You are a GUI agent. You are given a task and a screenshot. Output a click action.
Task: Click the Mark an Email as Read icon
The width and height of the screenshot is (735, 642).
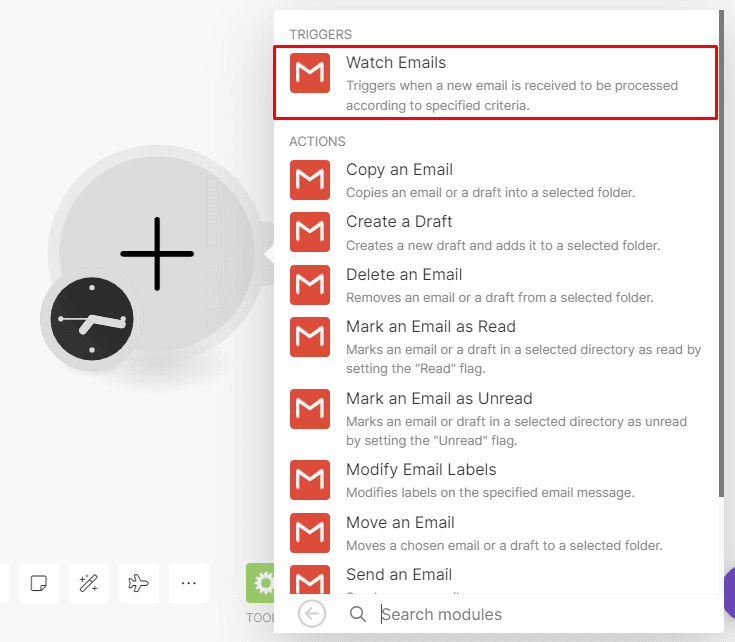coord(310,337)
